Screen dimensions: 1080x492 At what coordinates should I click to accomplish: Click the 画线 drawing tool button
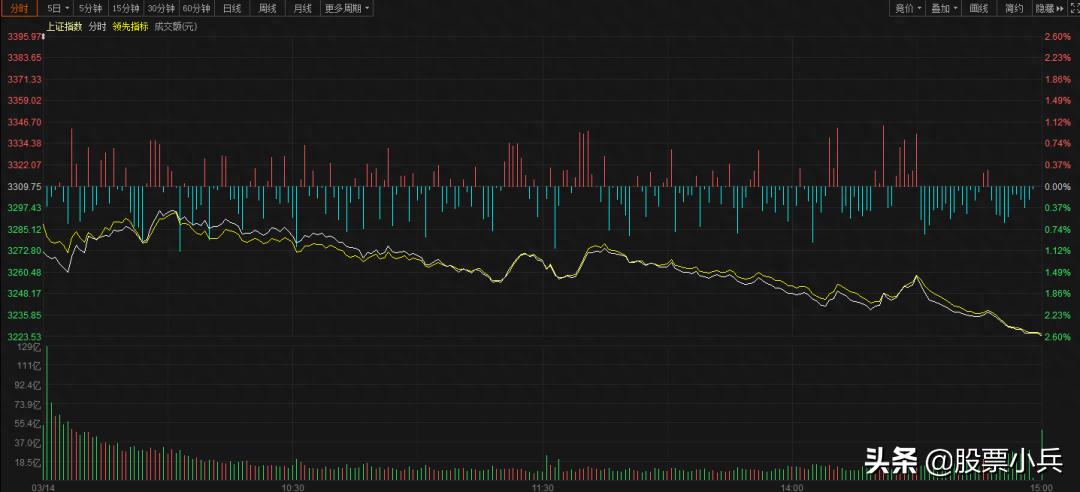pos(979,8)
